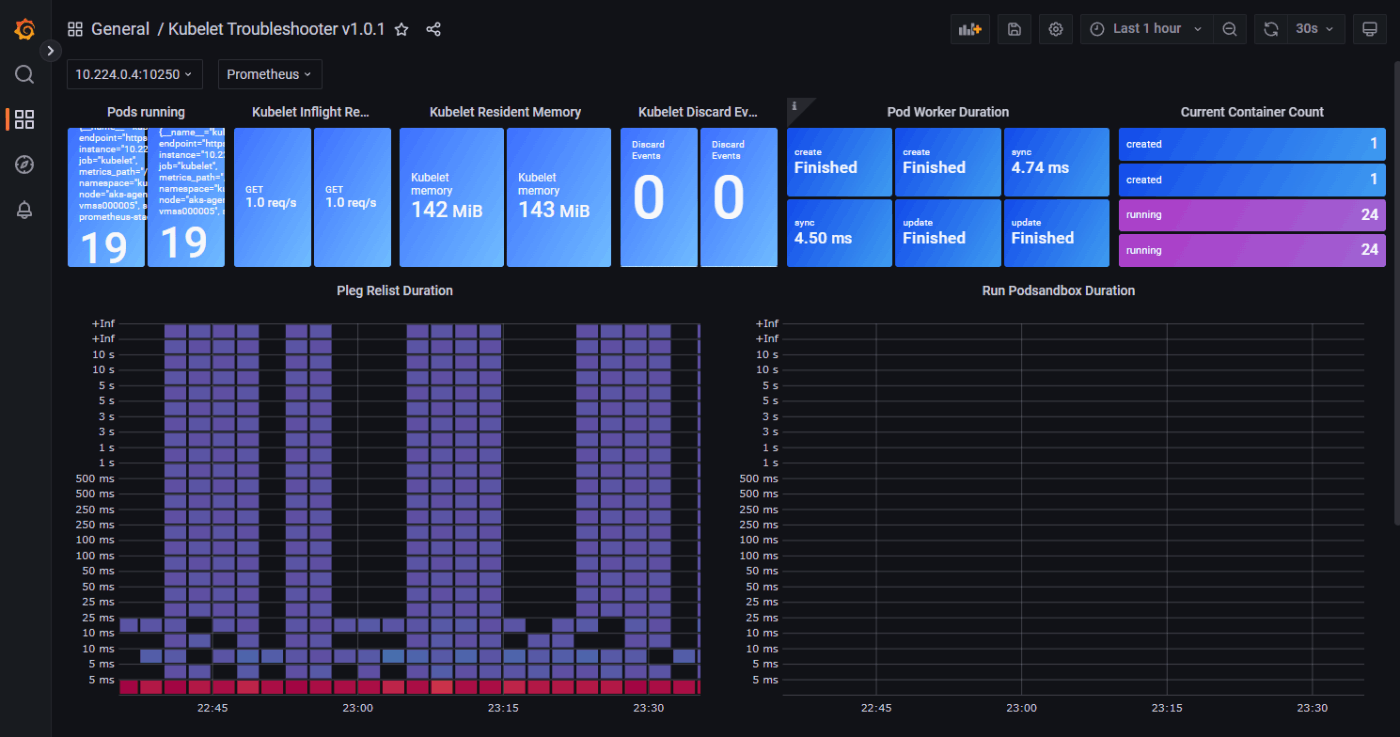1400x737 pixels.
Task: Share the dashboard via share icon
Action: tap(433, 29)
